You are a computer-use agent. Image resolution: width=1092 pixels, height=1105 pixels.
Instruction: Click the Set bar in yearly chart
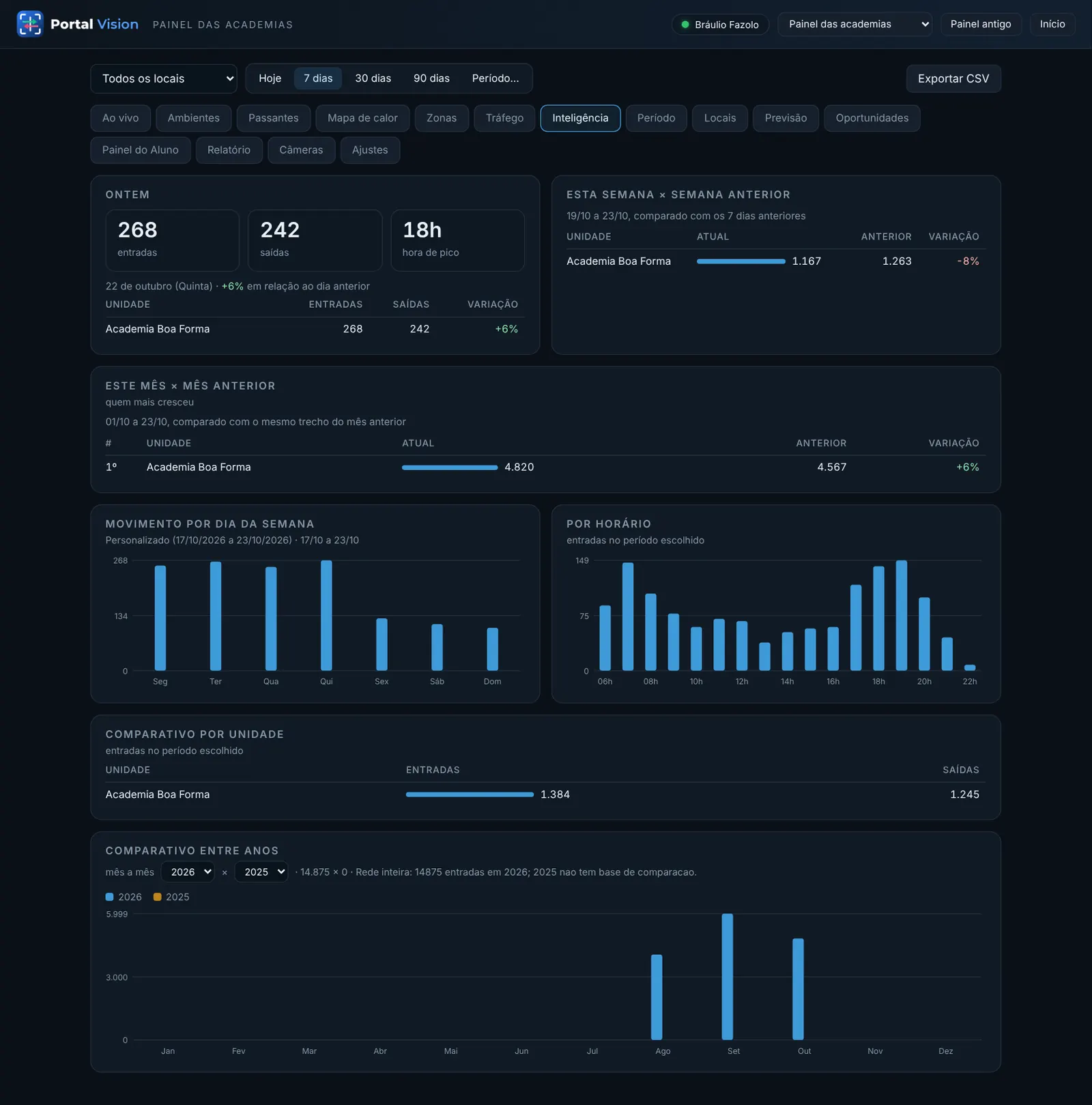pyautogui.click(x=728, y=977)
